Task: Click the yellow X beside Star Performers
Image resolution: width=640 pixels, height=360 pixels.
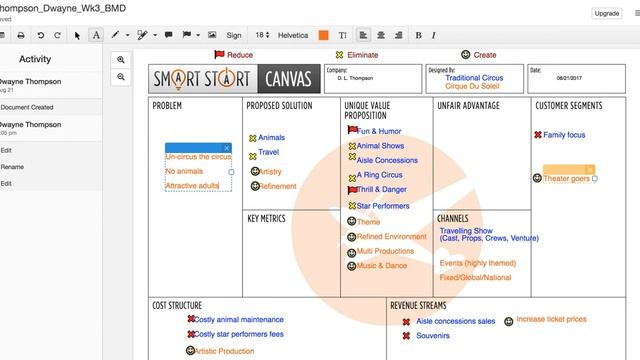Action: coord(352,206)
